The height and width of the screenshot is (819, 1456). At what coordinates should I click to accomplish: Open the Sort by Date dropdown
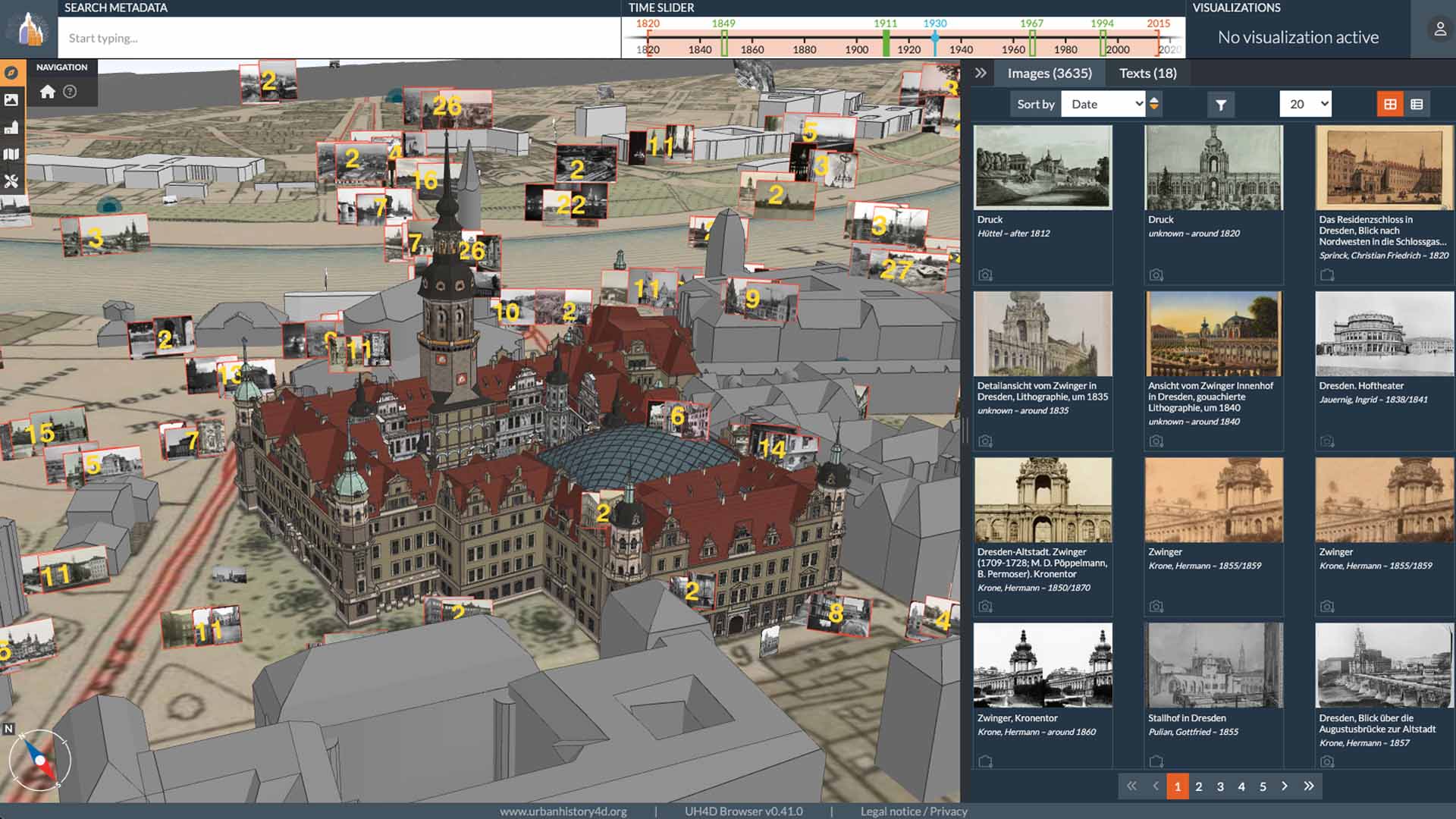tap(1104, 104)
